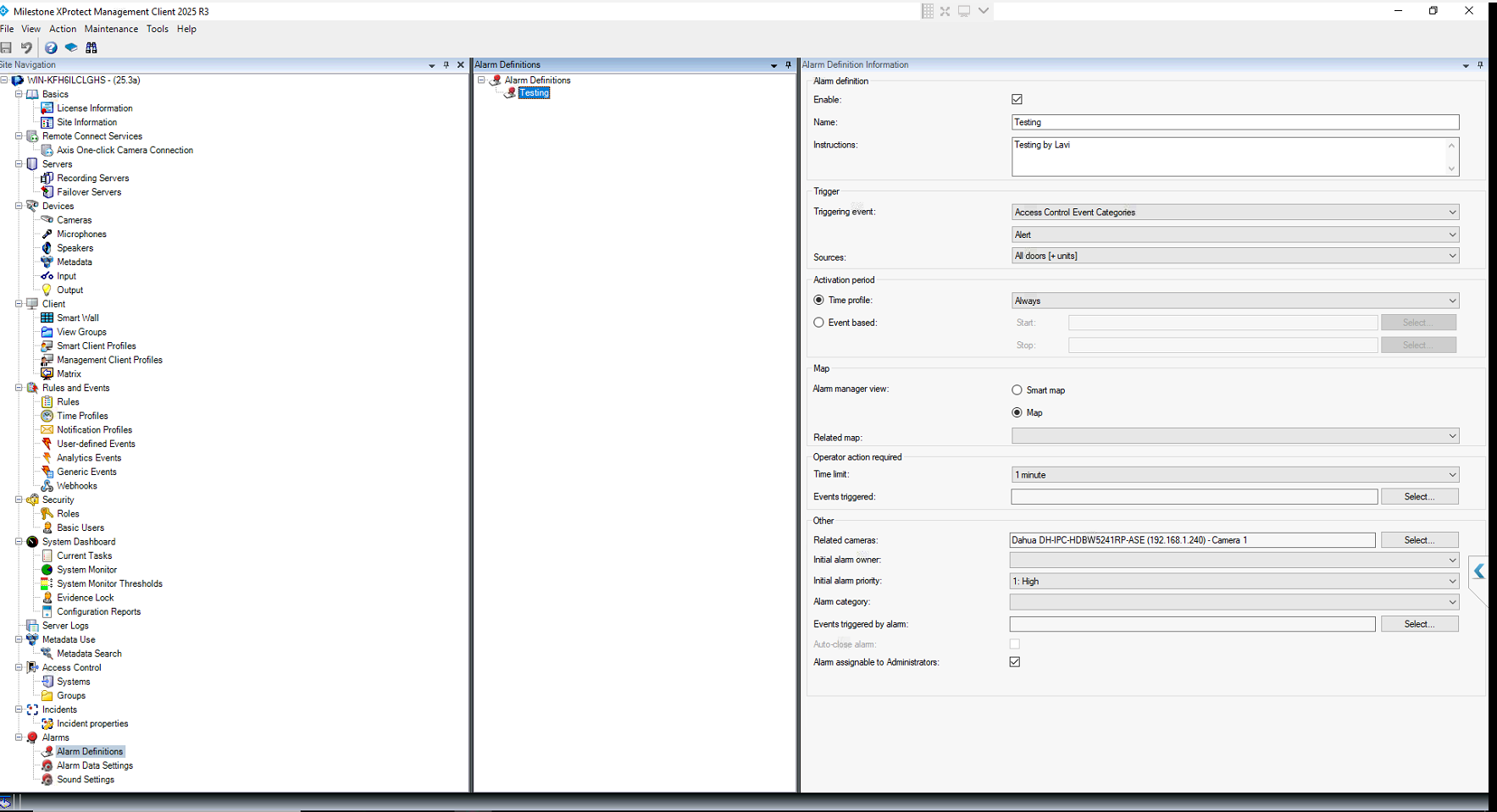1497x812 pixels.
Task: Toggle Alarm assignable to Administrators checkbox
Action: pos(1014,662)
